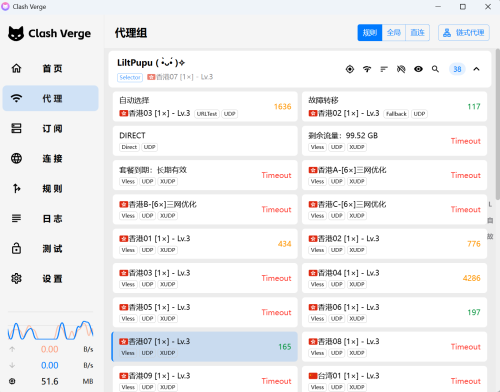
Task: Open the Connections (连接) sidebar page
Action: click(x=50, y=158)
